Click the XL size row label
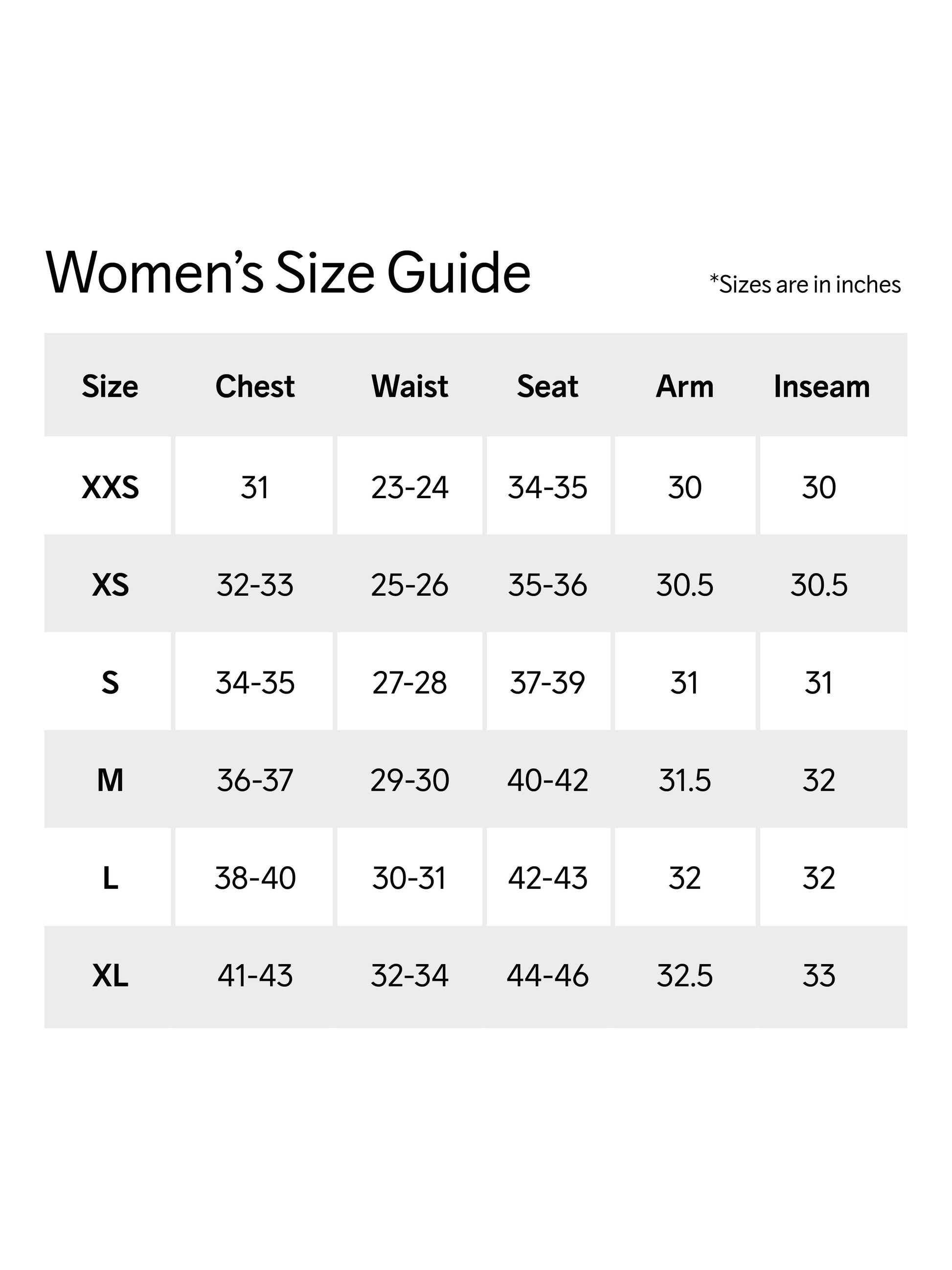Screen dimensions: 952x1270 pos(110,975)
